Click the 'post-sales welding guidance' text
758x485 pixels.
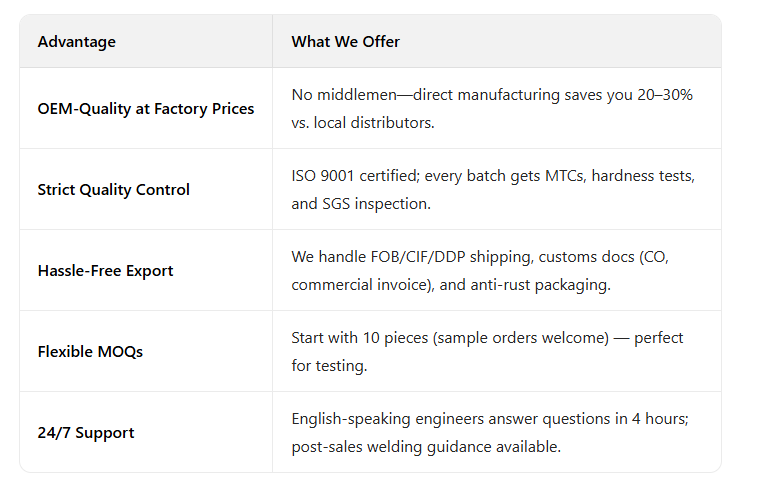pyautogui.click(x=390, y=446)
